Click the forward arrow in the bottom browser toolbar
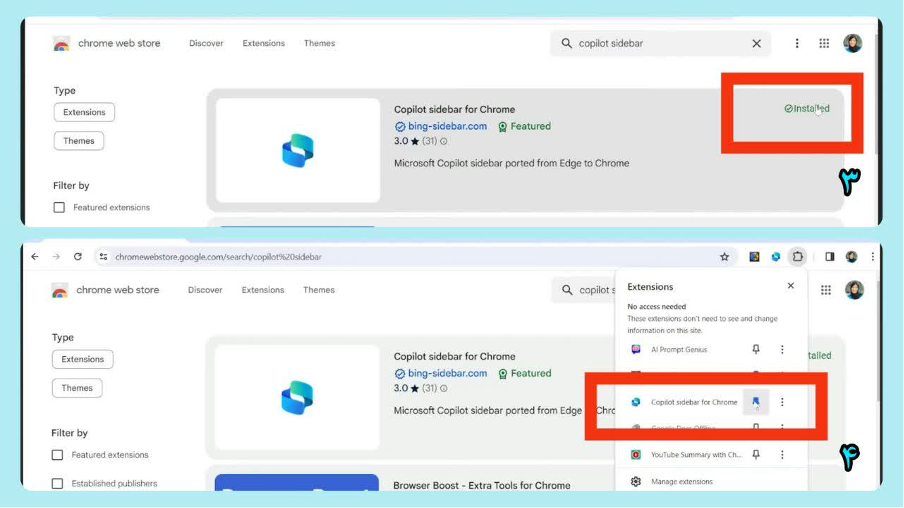 click(56, 257)
